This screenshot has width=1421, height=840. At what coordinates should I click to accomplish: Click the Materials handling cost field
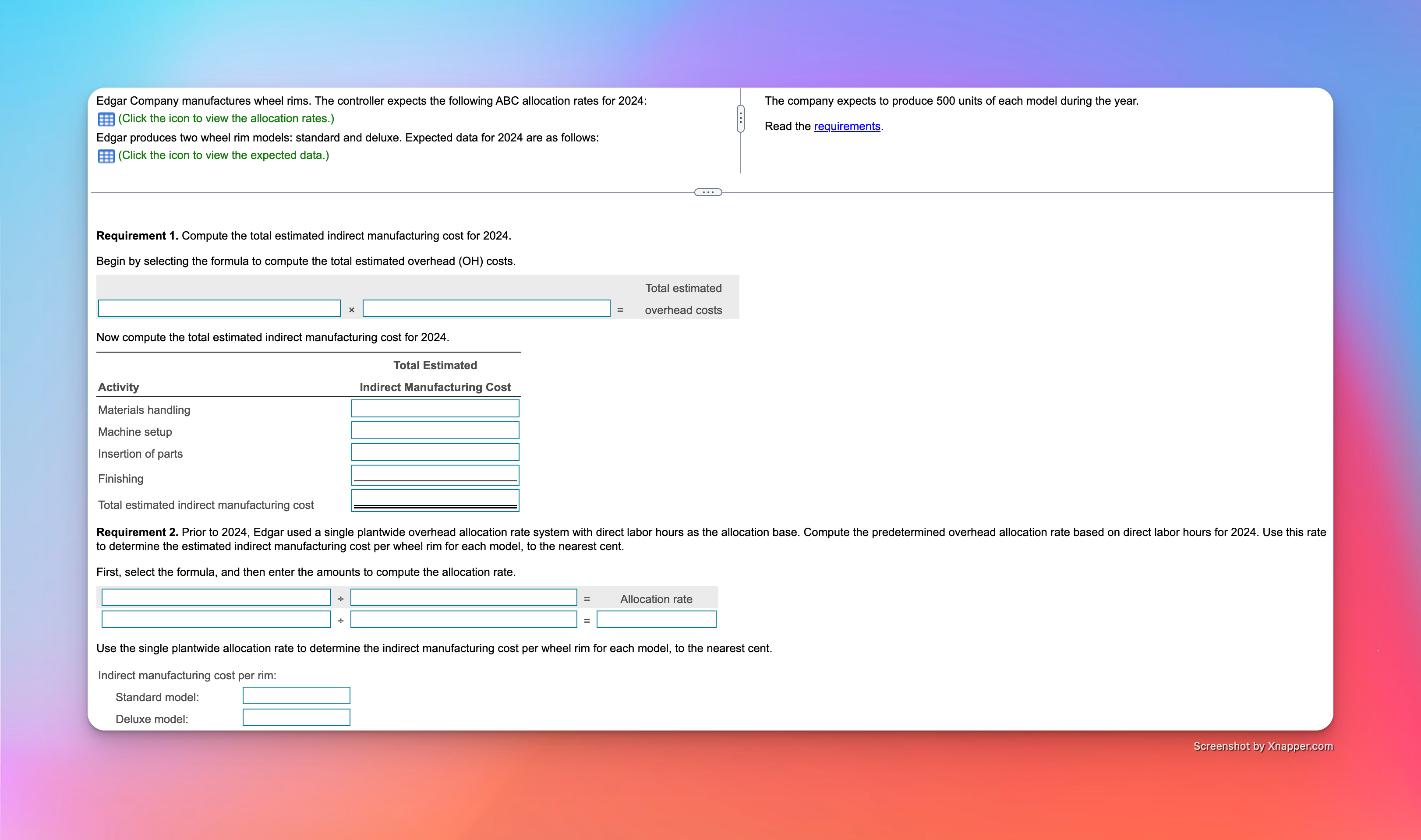pos(435,409)
